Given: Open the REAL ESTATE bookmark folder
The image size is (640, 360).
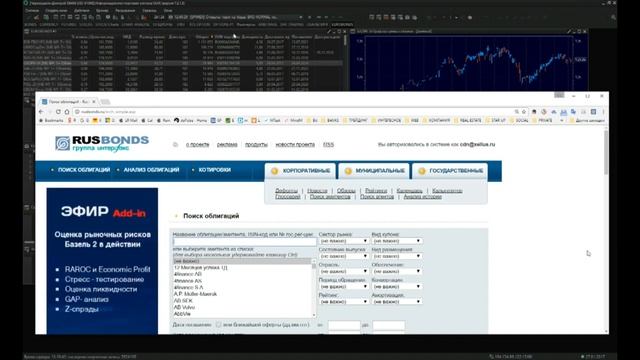Looking at the screenshot, I should [469, 120].
